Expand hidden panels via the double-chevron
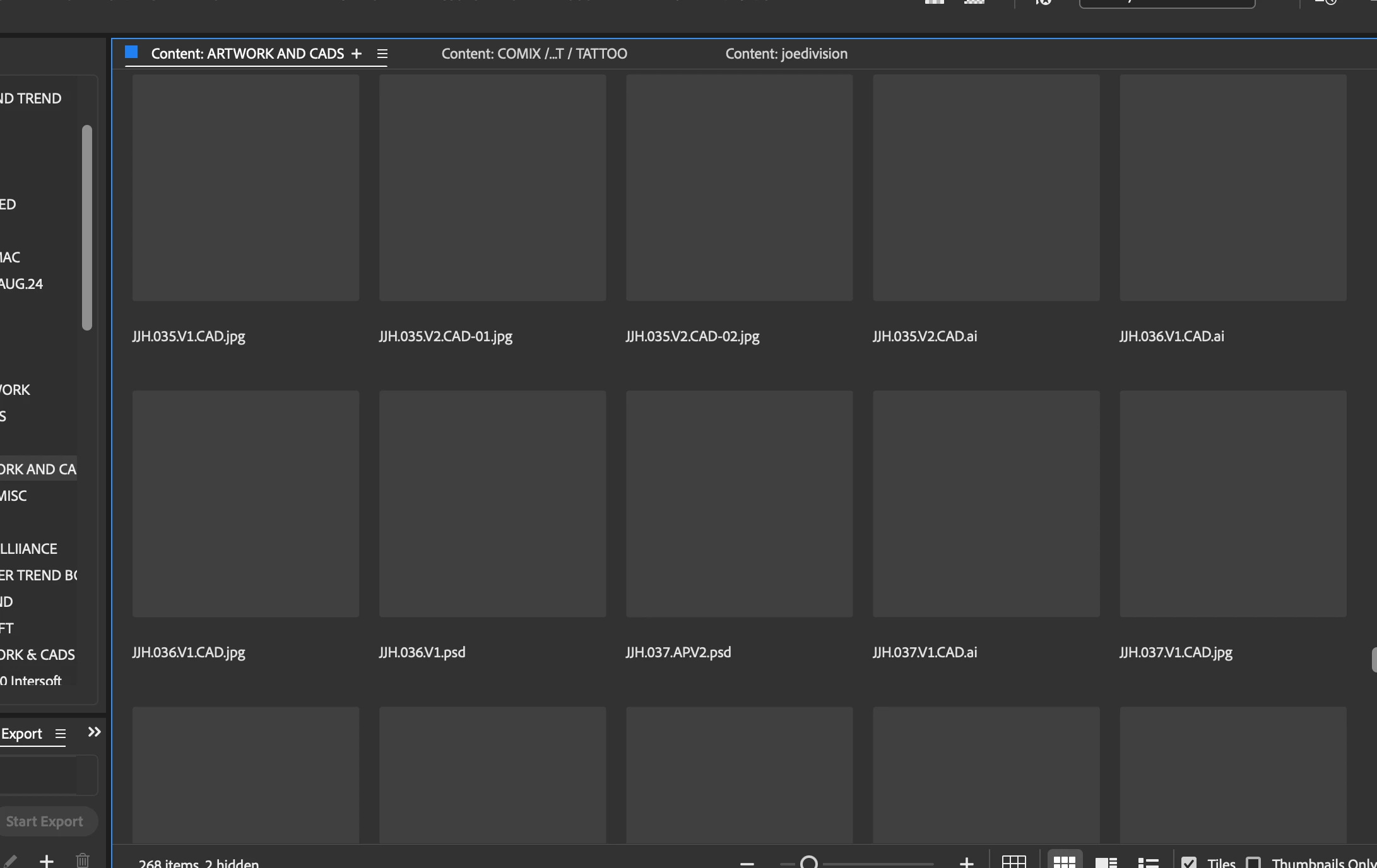This screenshot has height=868, width=1377. [x=94, y=732]
